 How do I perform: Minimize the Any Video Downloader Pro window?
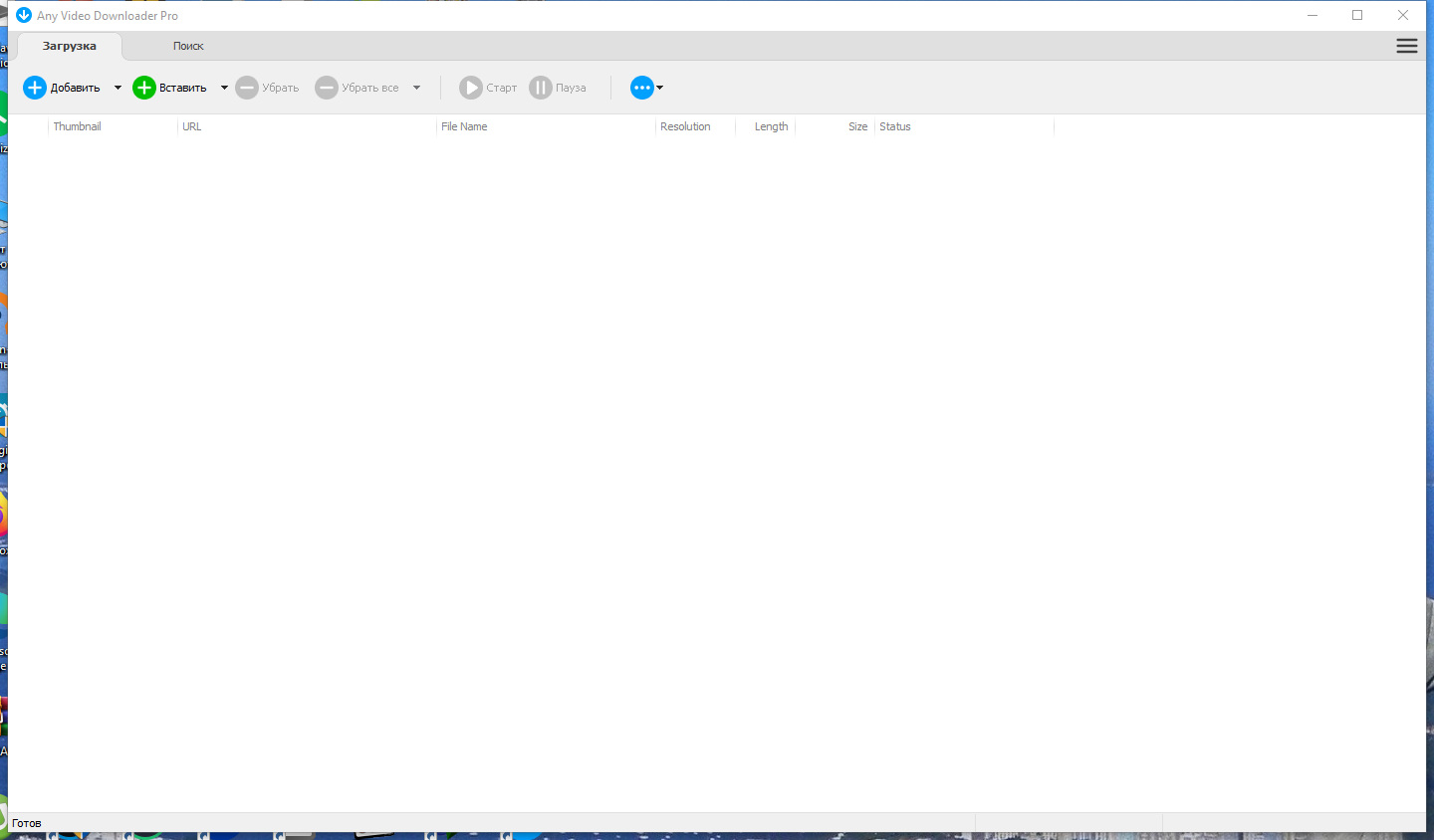click(x=1313, y=15)
